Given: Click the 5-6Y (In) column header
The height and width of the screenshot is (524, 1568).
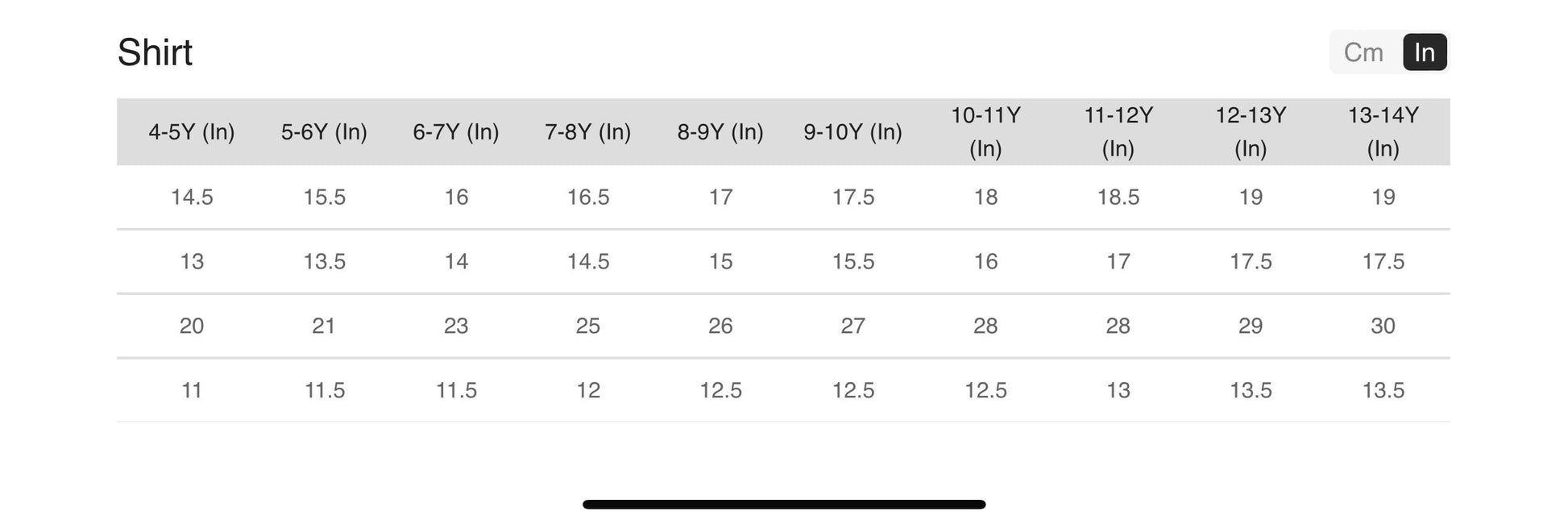Looking at the screenshot, I should pyautogui.click(x=324, y=131).
